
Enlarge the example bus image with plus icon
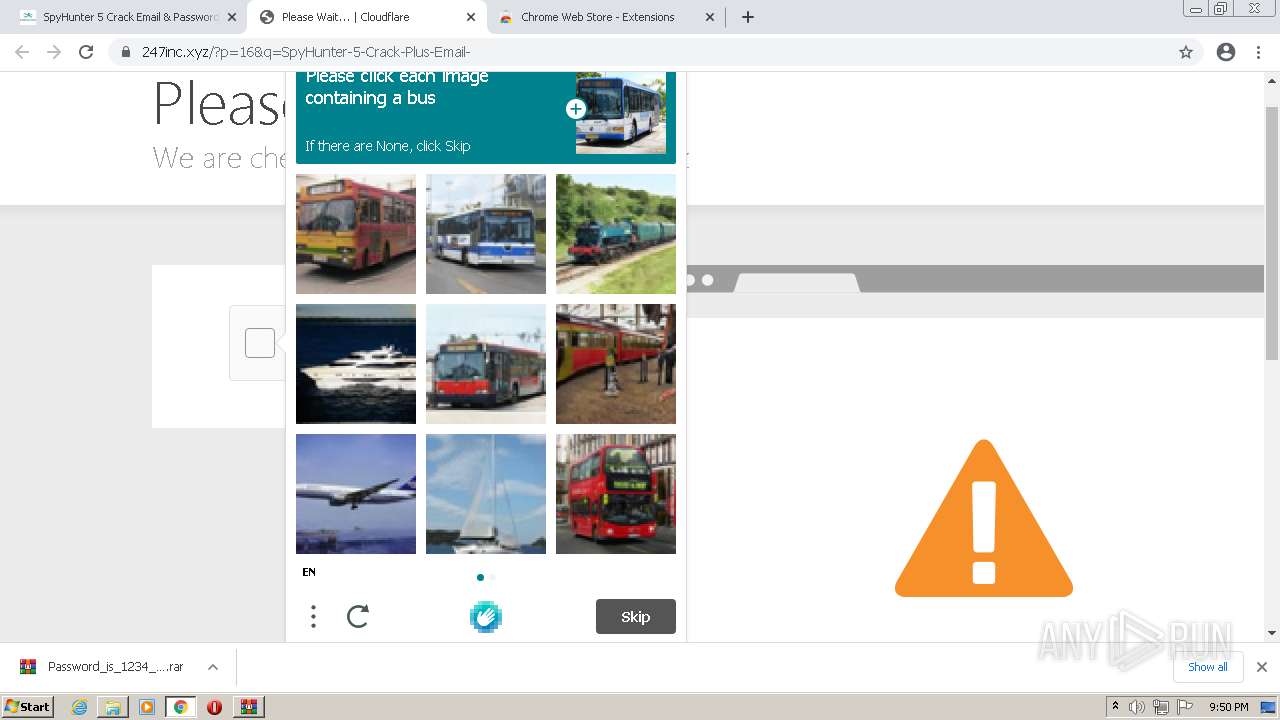pos(575,109)
